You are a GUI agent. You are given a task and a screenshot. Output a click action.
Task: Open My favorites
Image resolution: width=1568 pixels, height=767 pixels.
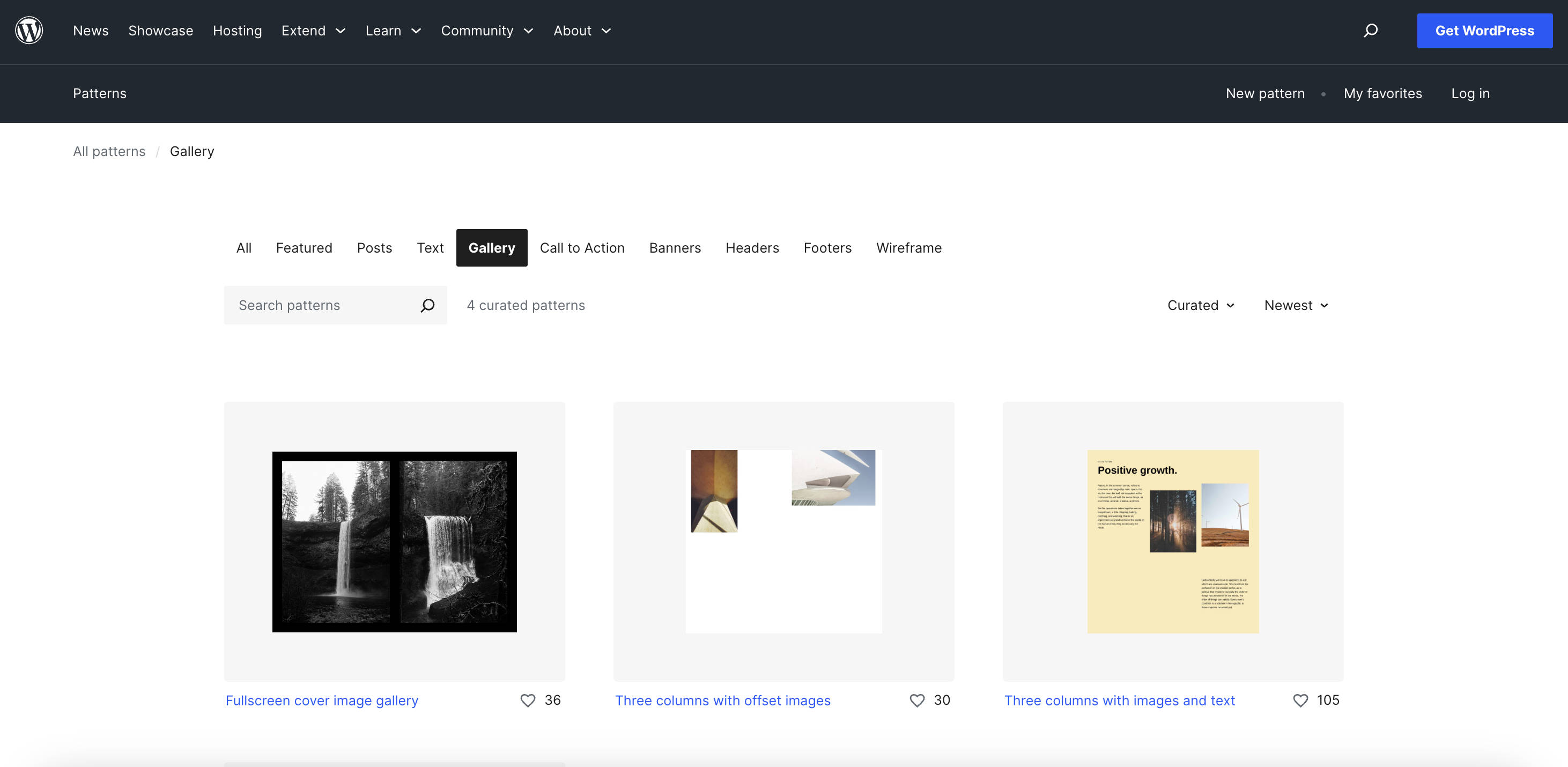click(1383, 93)
